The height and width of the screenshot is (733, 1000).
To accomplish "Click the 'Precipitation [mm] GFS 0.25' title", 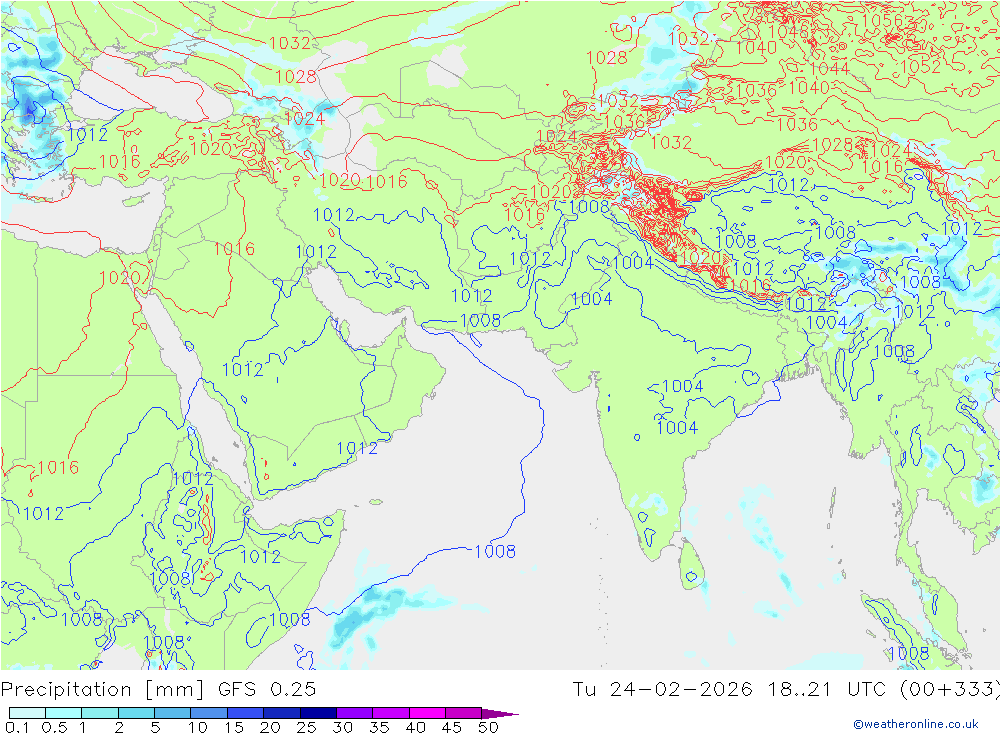I will (158, 689).
